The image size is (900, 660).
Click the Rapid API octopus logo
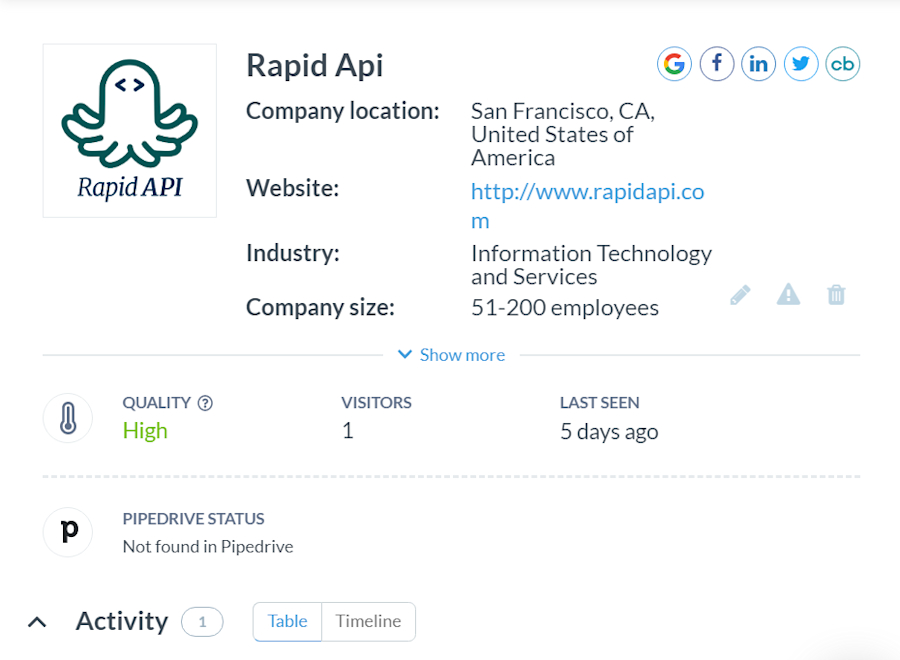[129, 130]
